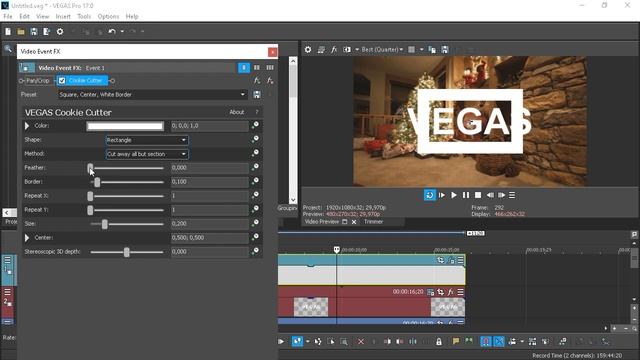Click FX panel vertical scrollbar down arrow
This screenshot has height=360, width=640.
click(293, 200)
